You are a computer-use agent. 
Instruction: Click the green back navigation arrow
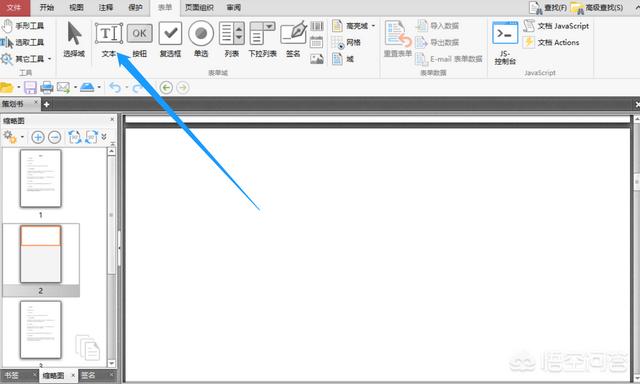[166, 87]
